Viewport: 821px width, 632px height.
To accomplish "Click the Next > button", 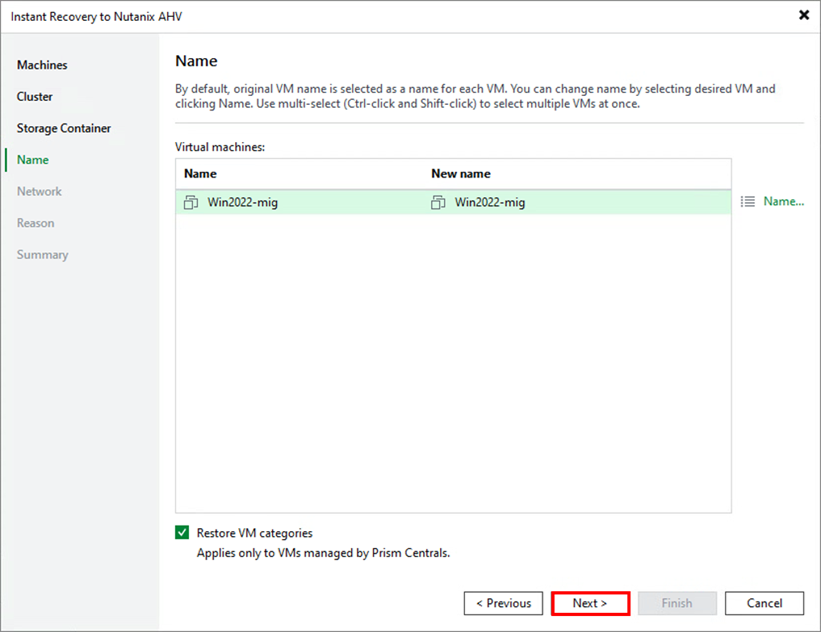I will click(590, 603).
